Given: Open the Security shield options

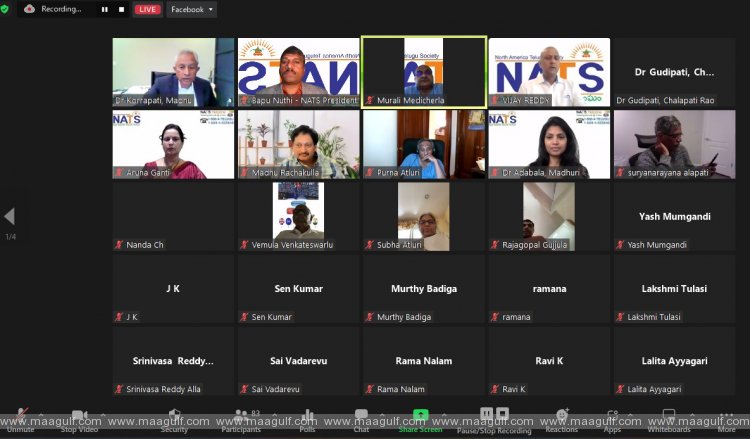Looking at the screenshot, I should click(174, 416).
